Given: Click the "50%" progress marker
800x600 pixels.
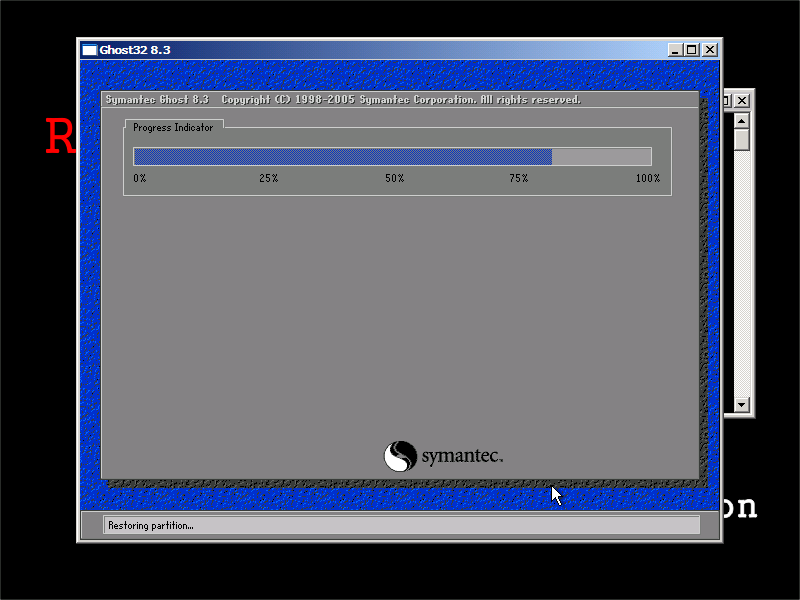Looking at the screenshot, I should [x=394, y=178].
